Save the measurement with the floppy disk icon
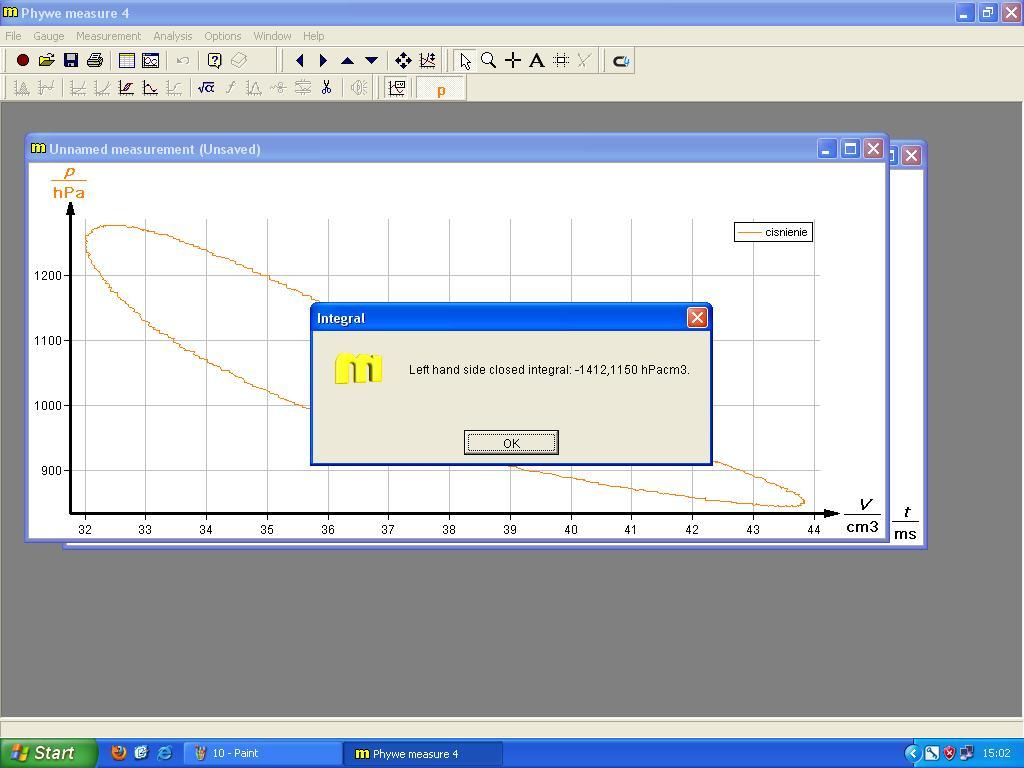Image resolution: width=1024 pixels, height=768 pixels. tap(71, 61)
